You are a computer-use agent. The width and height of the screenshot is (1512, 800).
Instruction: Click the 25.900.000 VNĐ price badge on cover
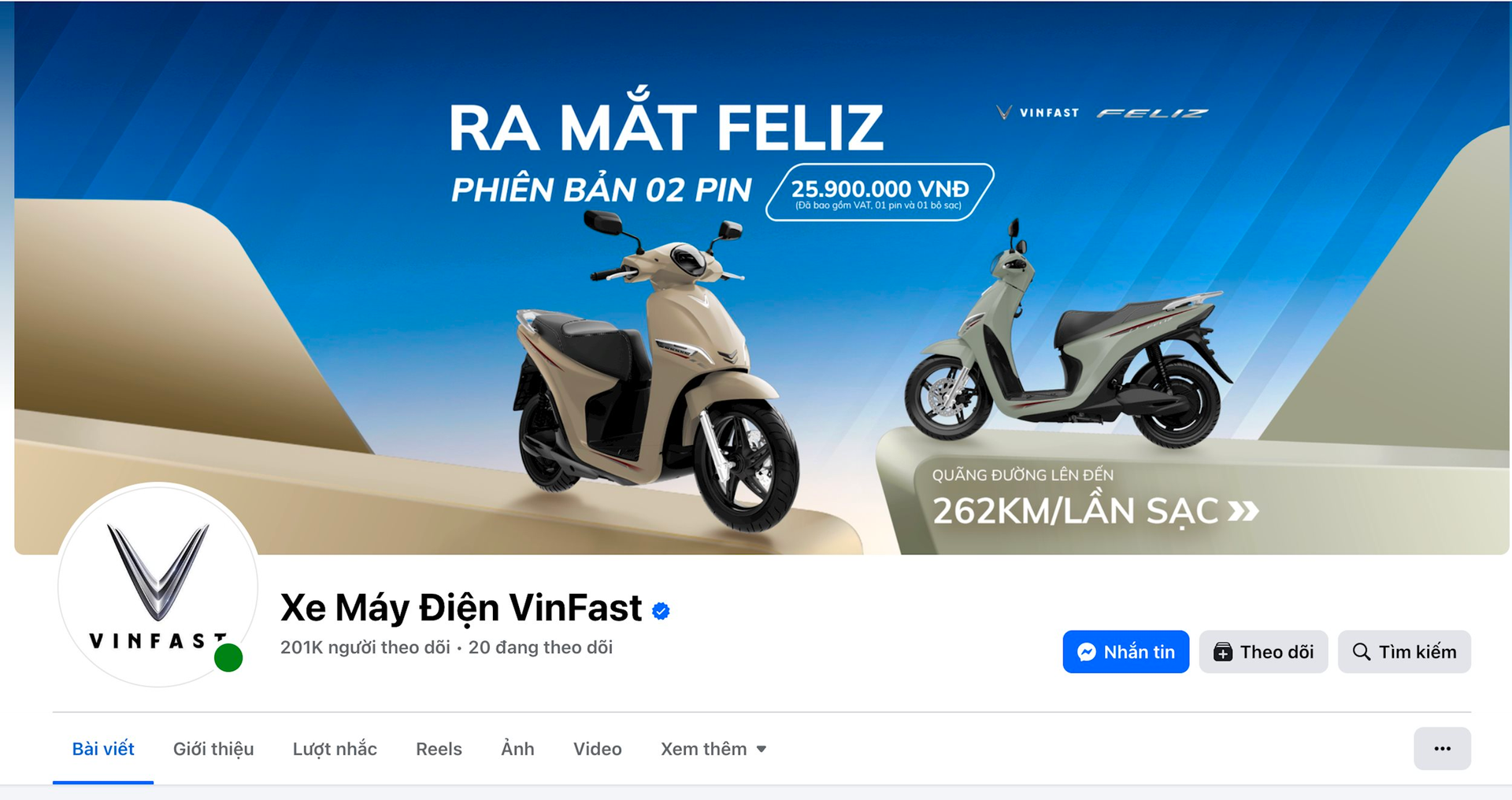[x=880, y=192]
